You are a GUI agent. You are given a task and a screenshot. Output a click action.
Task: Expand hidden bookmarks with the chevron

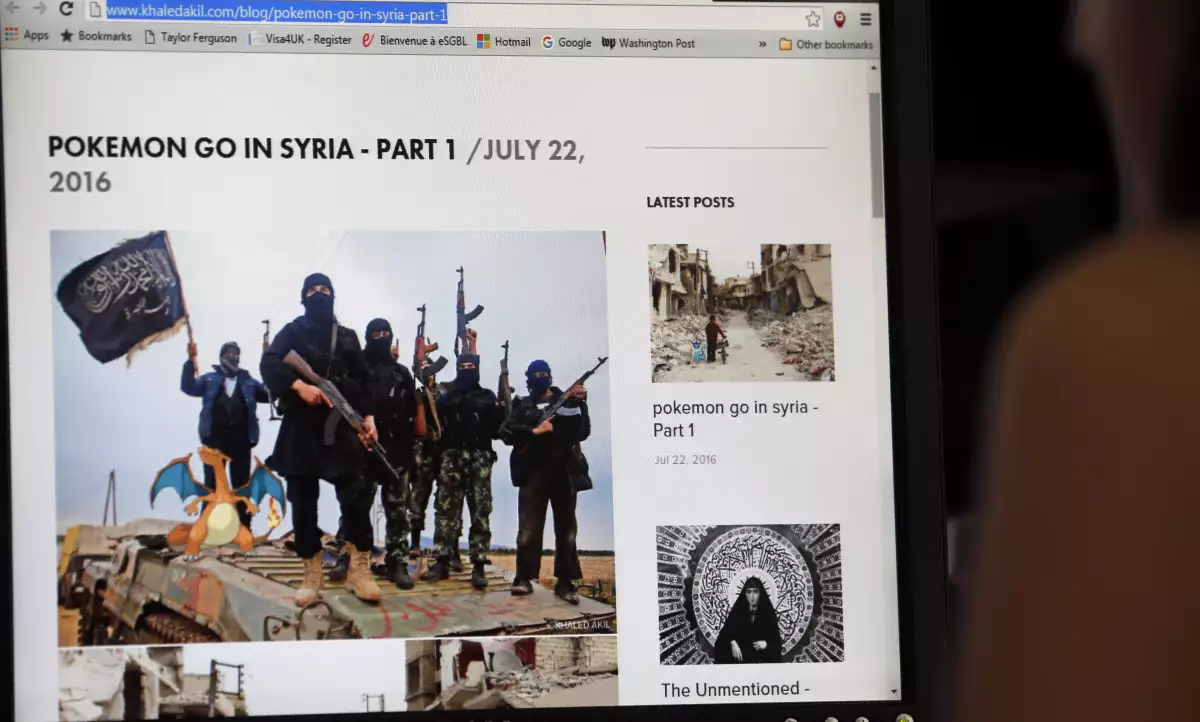click(x=763, y=44)
